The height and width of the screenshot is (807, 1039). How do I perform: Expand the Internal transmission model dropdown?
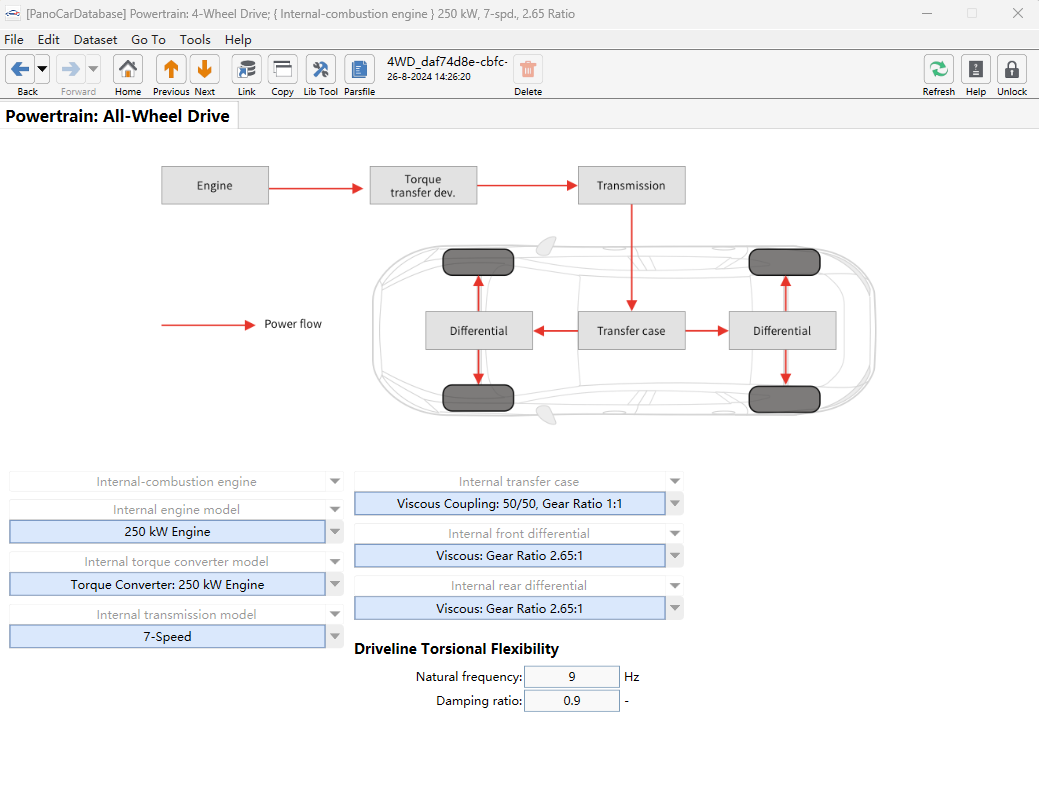[x=335, y=614]
